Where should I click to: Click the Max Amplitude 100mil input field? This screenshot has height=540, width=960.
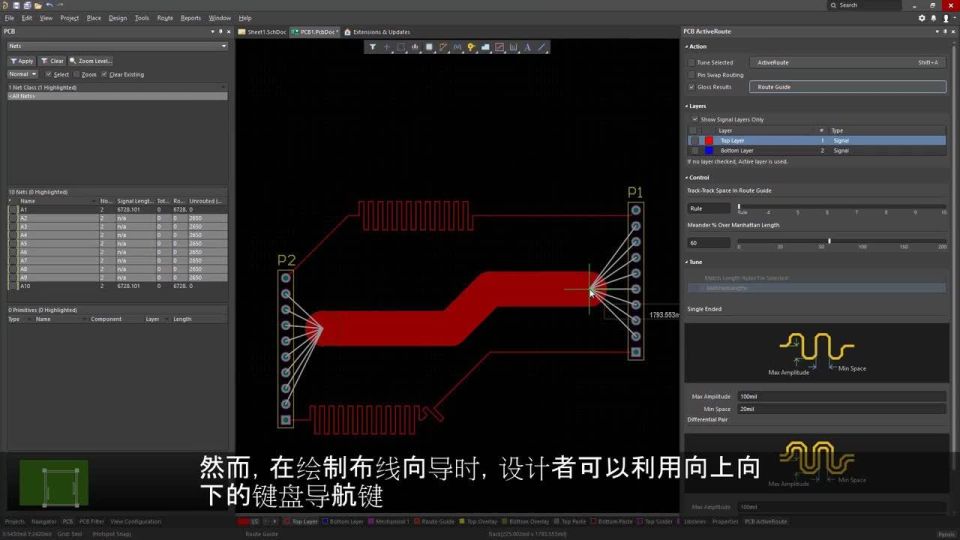pyautogui.click(x=841, y=397)
